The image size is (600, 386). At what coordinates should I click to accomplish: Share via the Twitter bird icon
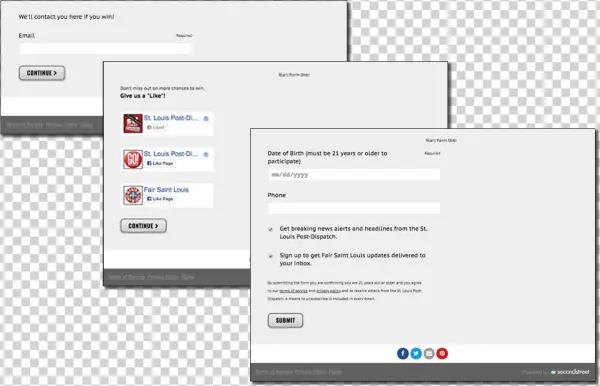click(x=416, y=353)
